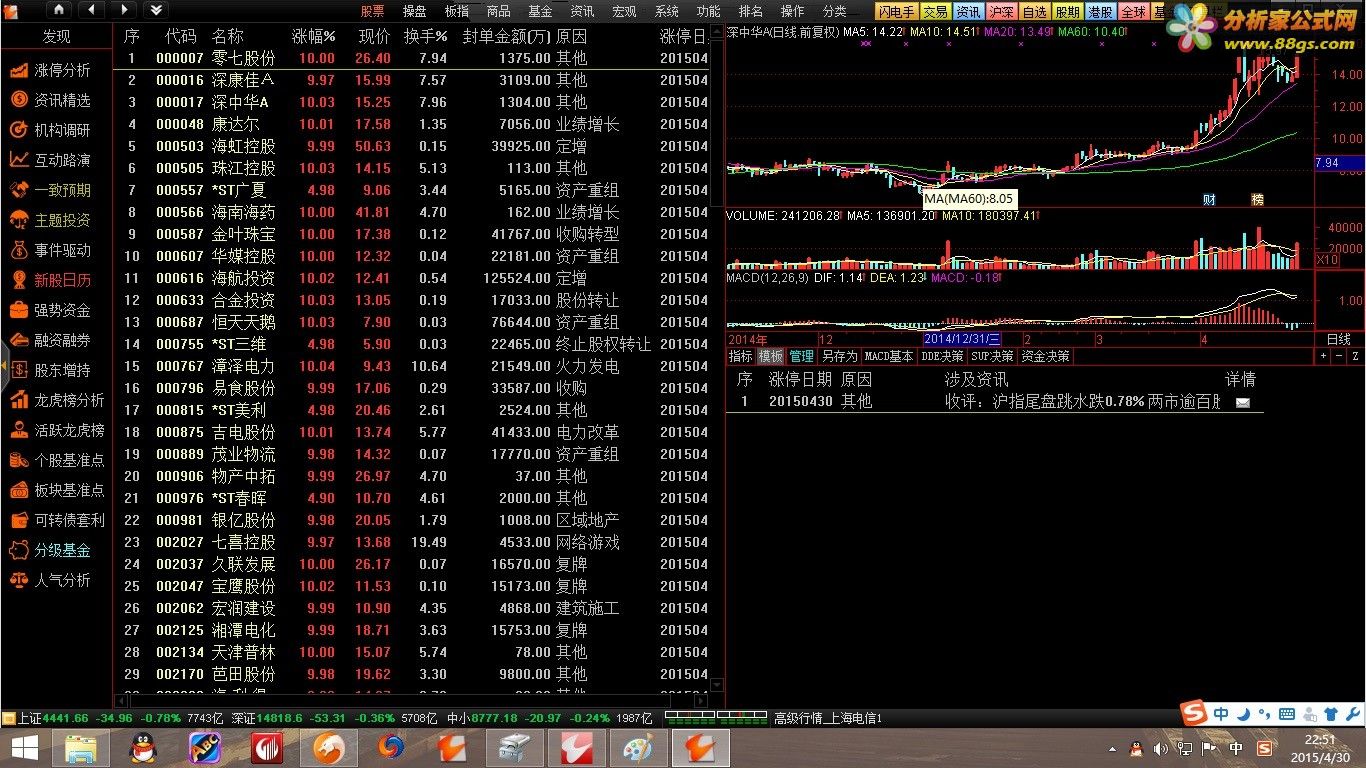Open 强势资金 sidebar item

[50, 310]
